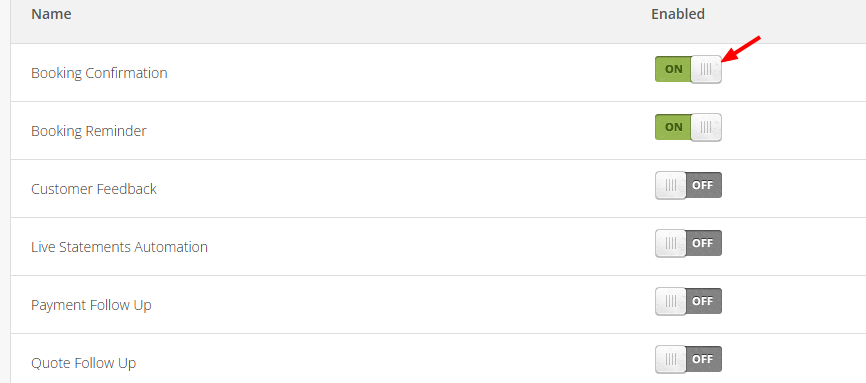Open the Booking Confirmation row name
Viewport: 866px width, 383px height.
tap(99, 73)
